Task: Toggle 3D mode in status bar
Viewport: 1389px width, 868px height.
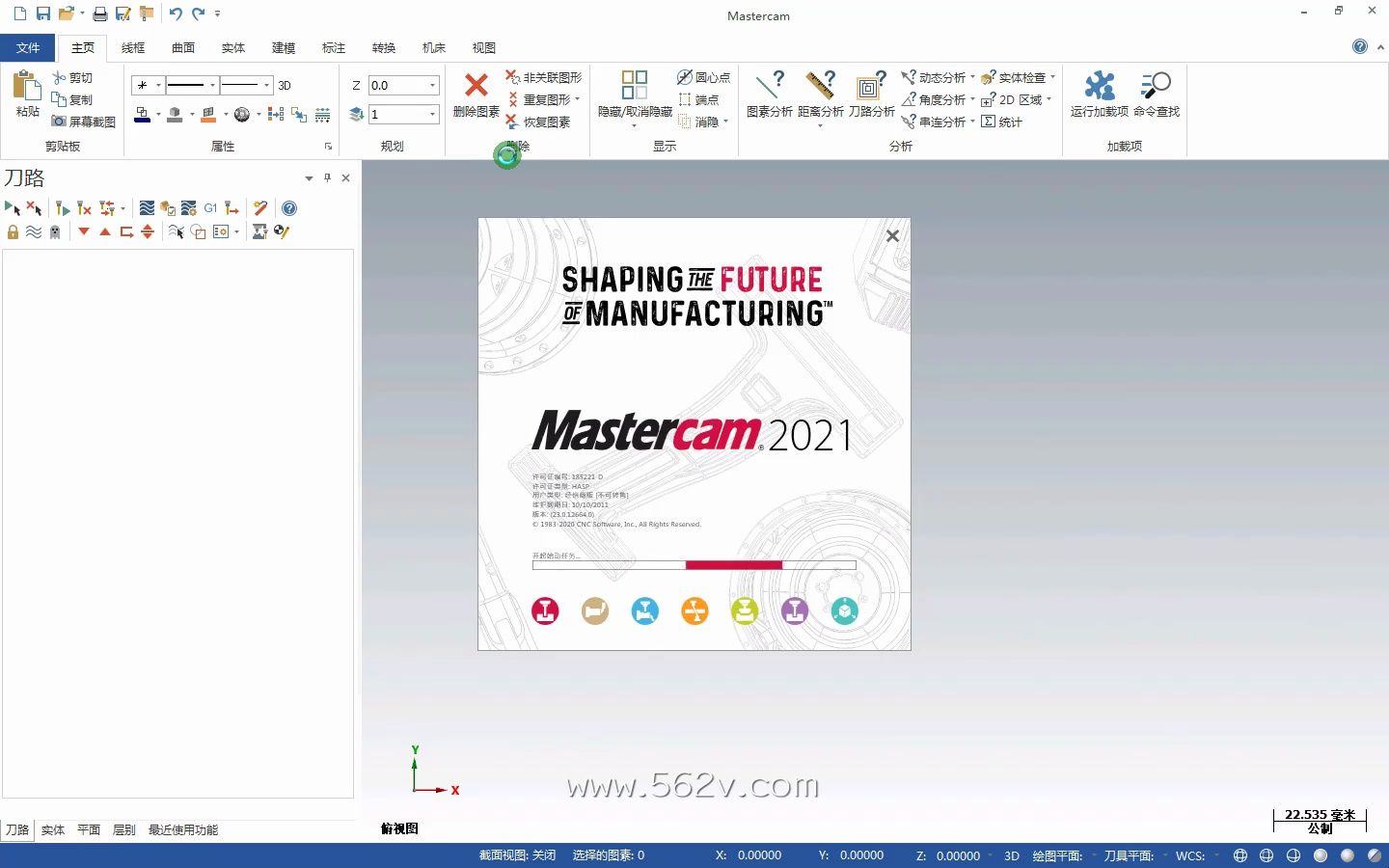Action: click(1012, 855)
